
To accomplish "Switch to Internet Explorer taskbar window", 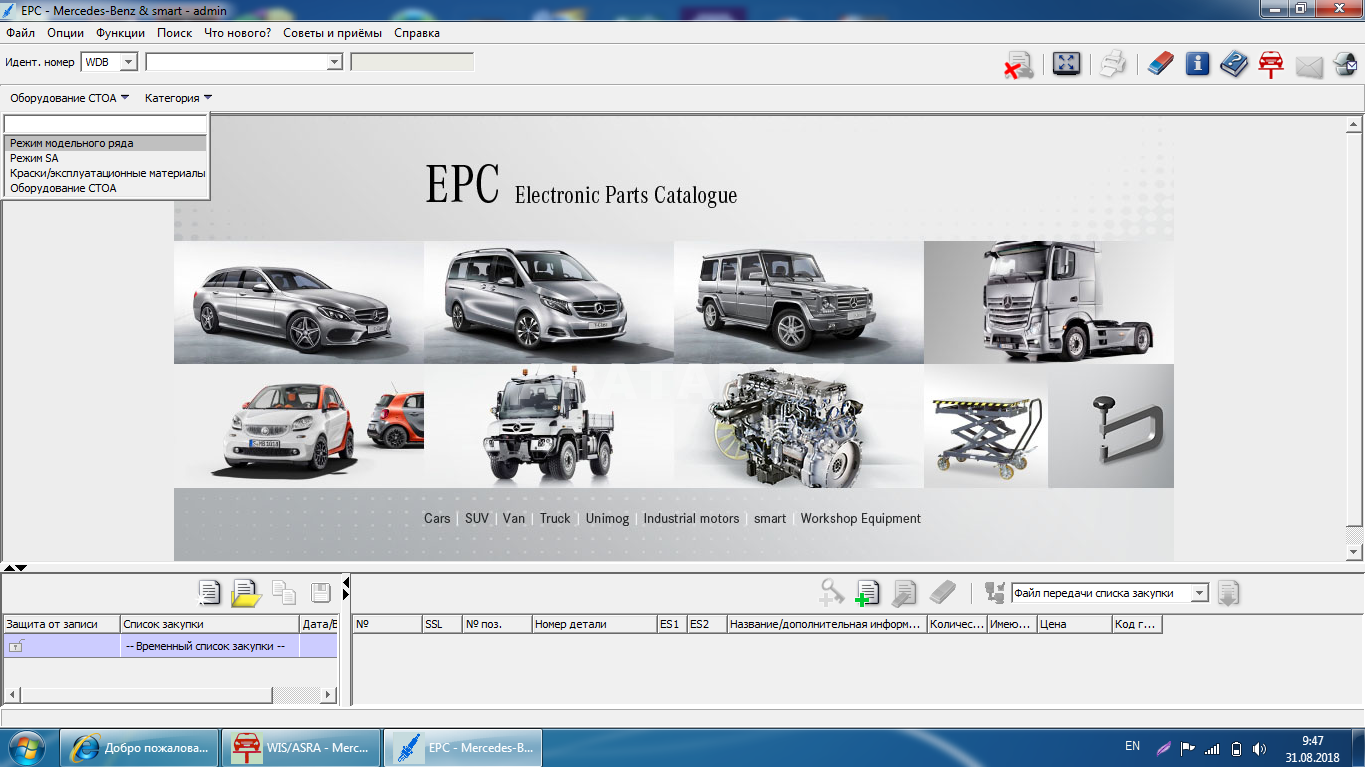I will [138, 747].
